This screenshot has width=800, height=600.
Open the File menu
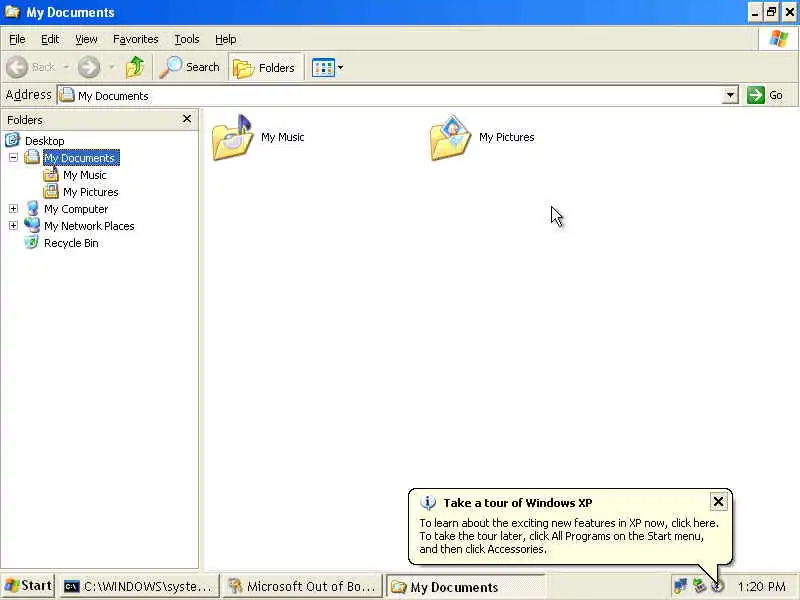17,39
